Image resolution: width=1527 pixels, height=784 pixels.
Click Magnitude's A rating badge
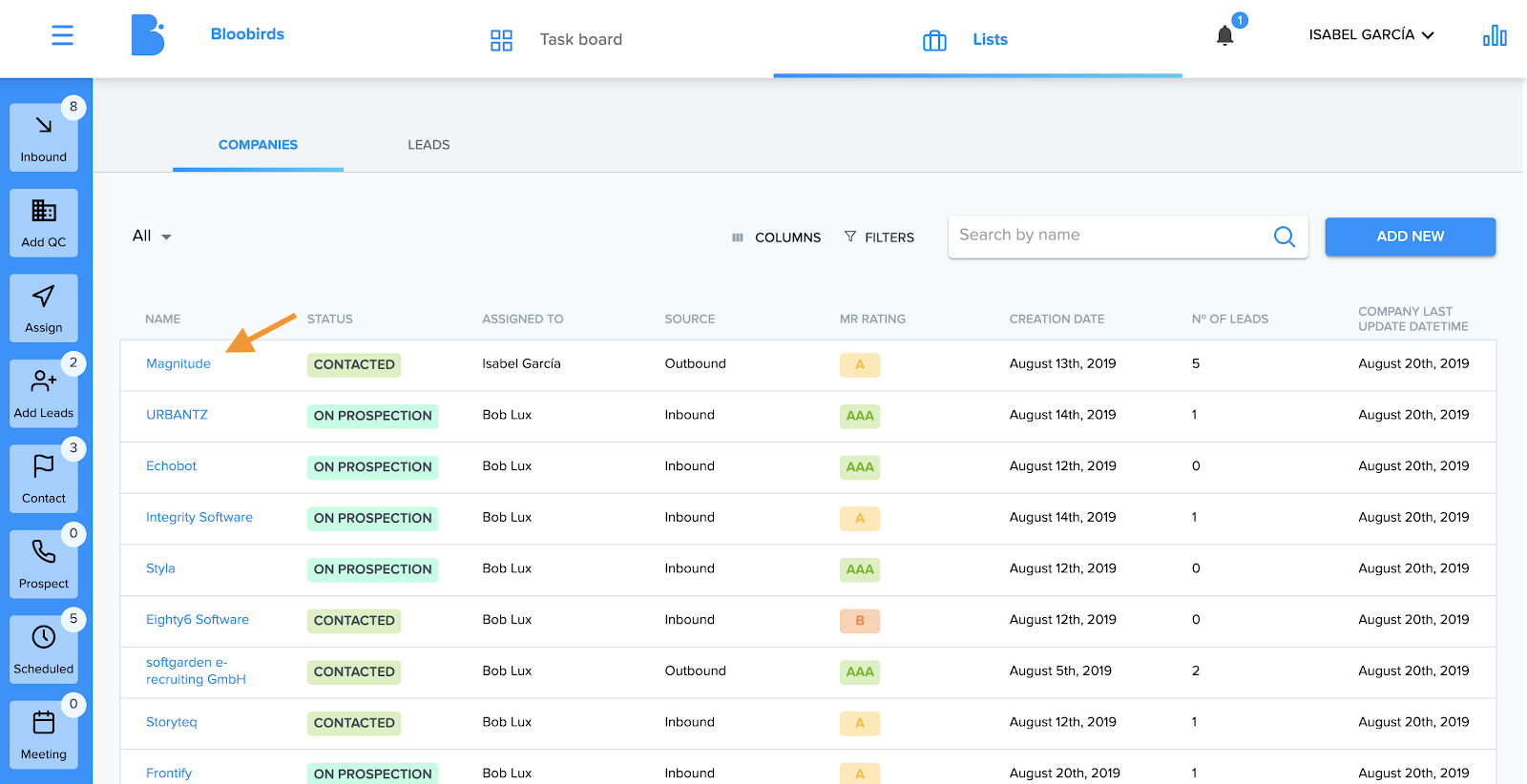860,364
